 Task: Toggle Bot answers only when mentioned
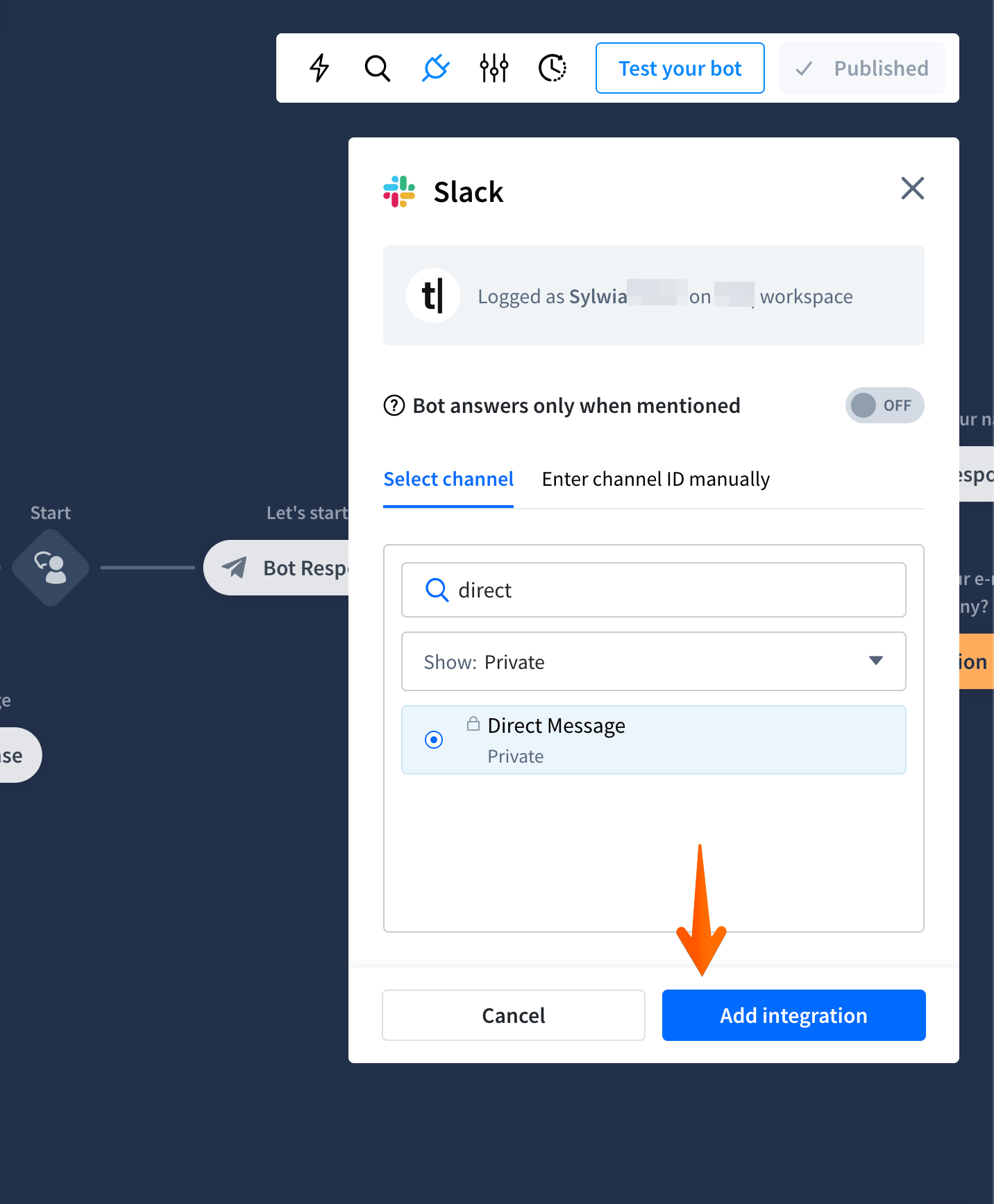click(884, 405)
